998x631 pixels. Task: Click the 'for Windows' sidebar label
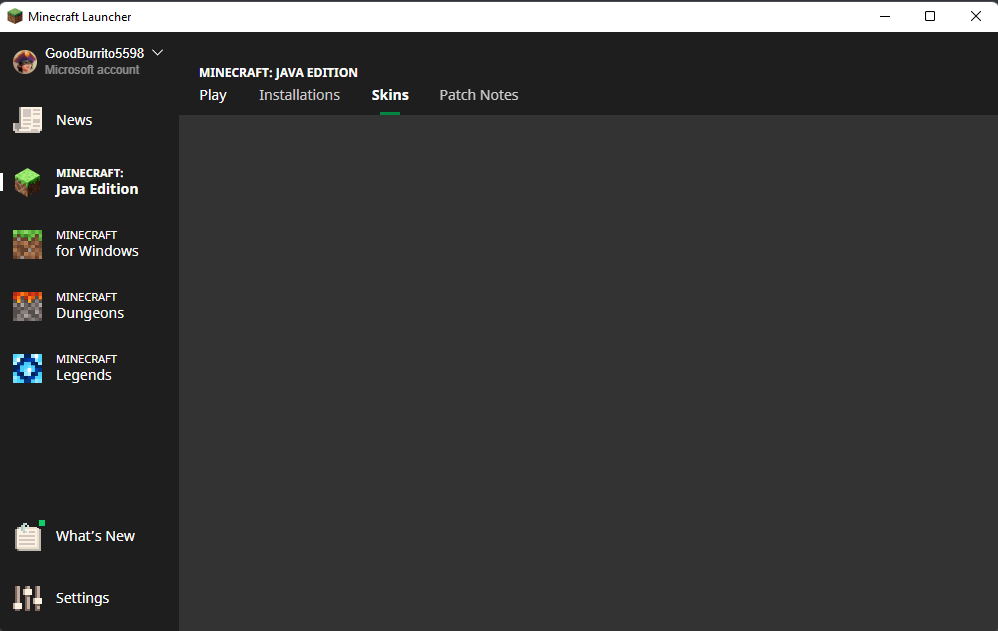97,251
